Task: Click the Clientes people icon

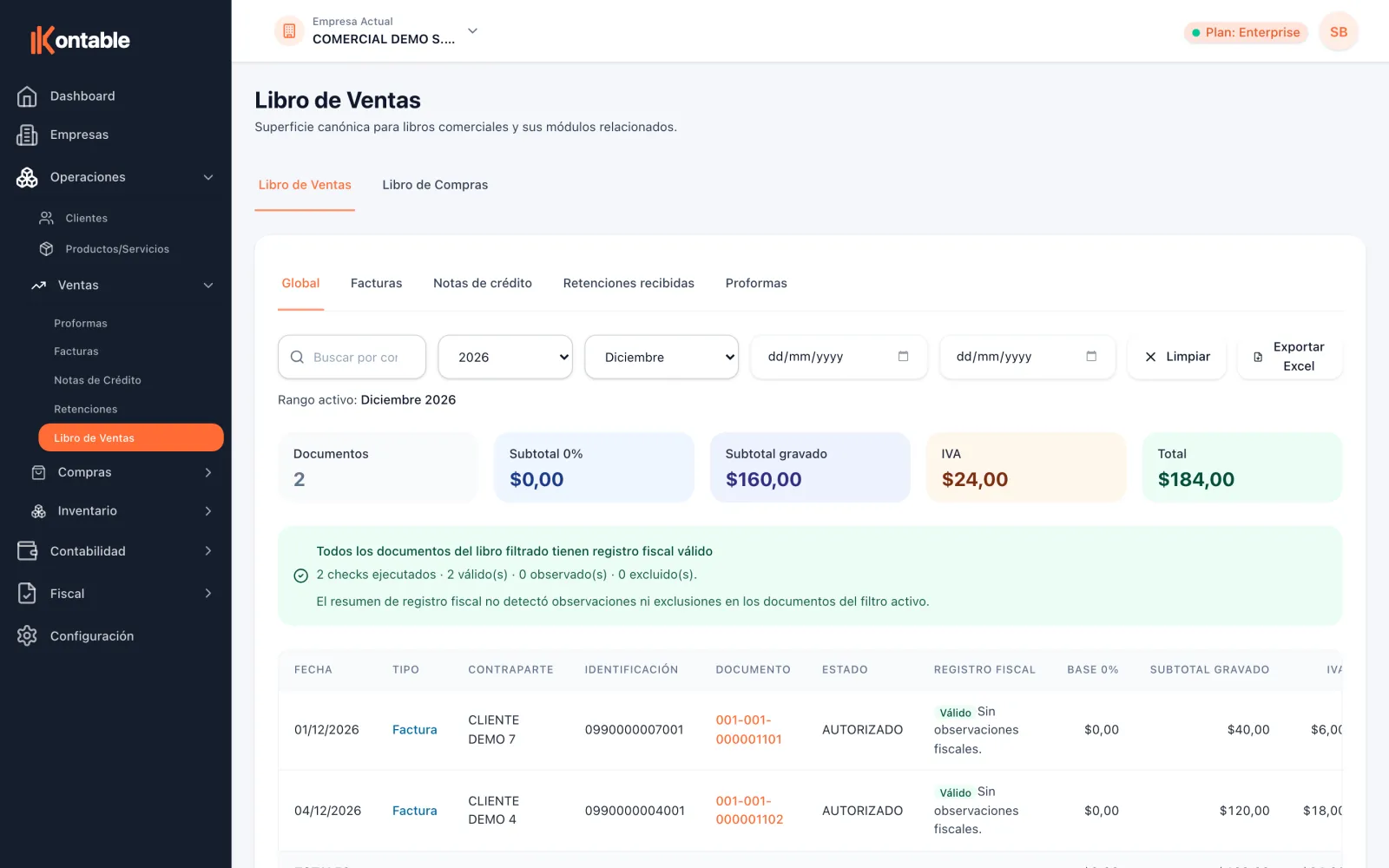Action: (47, 218)
